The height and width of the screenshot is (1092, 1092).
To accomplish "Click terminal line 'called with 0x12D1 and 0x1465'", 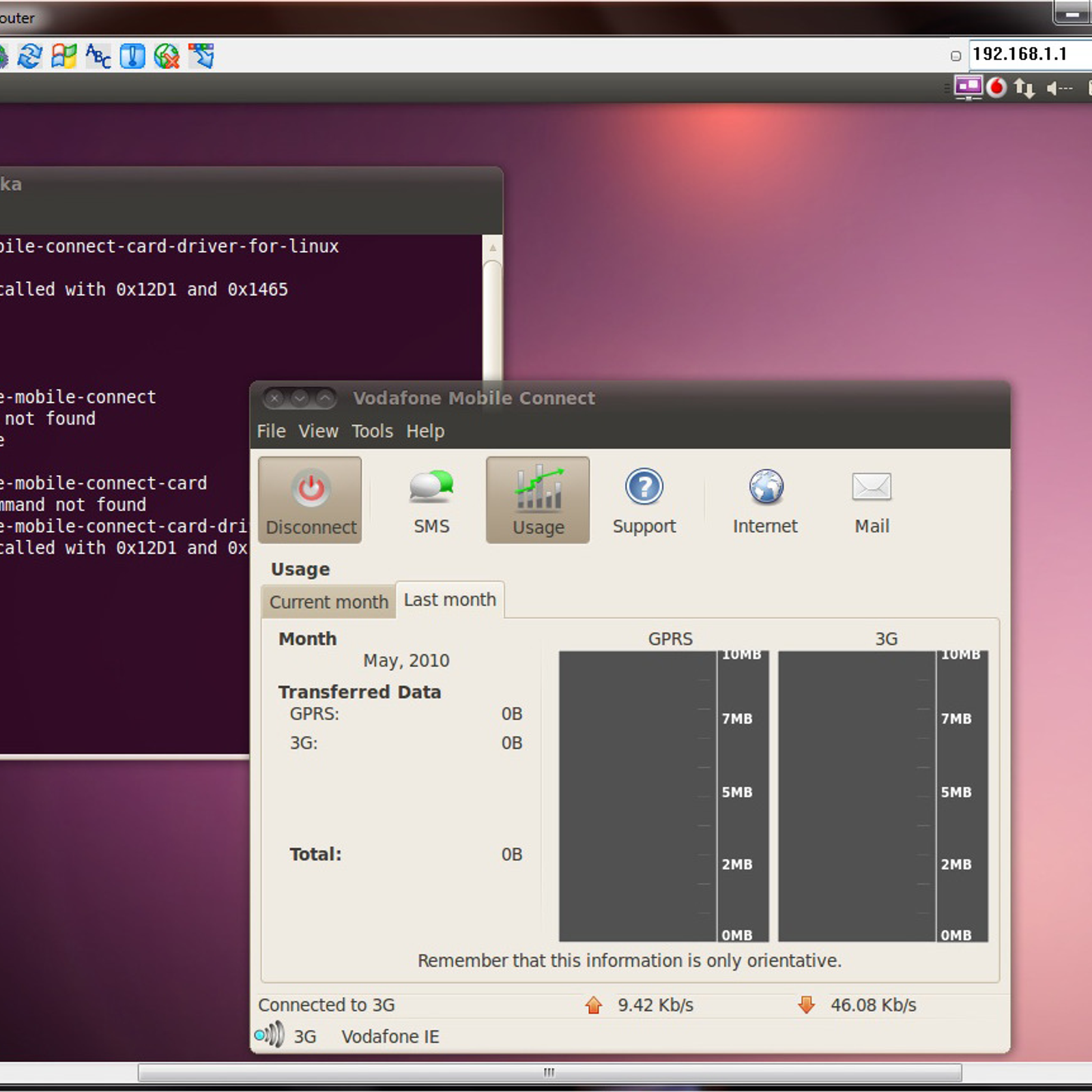I will pyautogui.click(x=144, y=289).
